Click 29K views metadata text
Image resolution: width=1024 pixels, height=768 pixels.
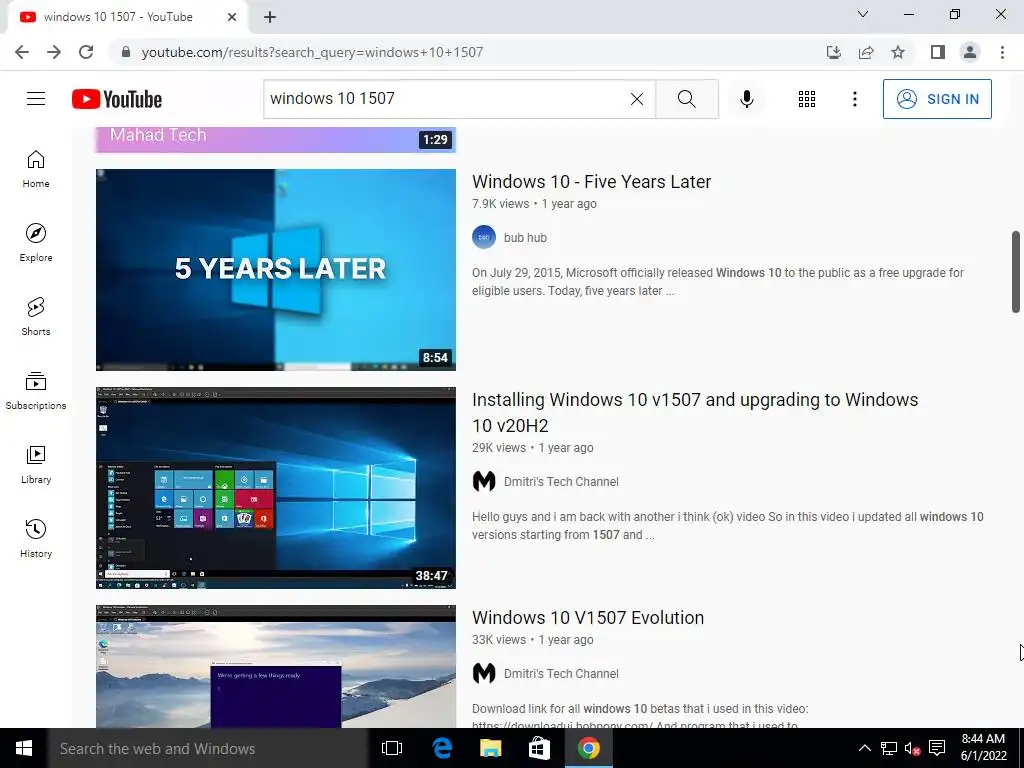pos(499,448)
